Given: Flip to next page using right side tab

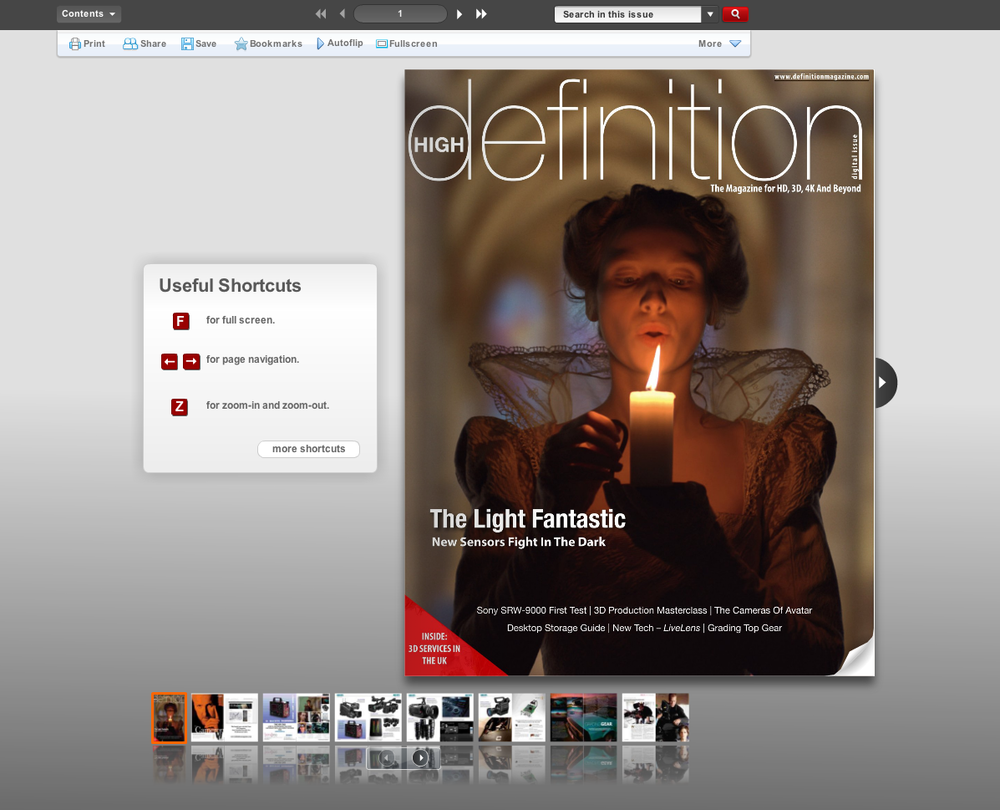Looking at the screenshot, I should click(x=884, y=382).
